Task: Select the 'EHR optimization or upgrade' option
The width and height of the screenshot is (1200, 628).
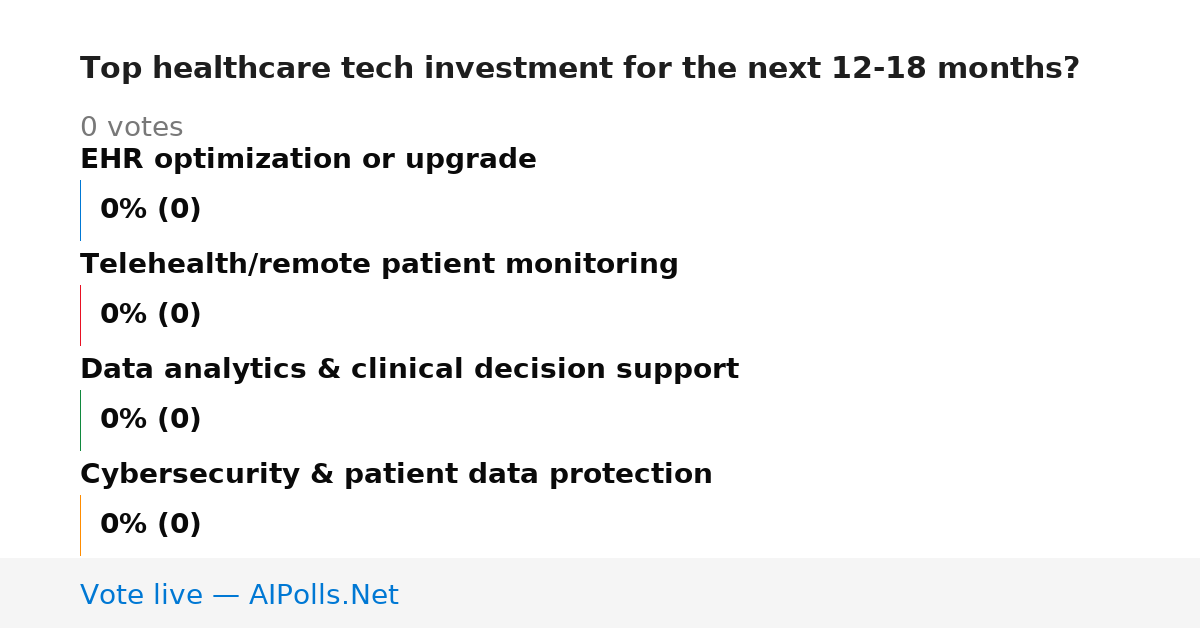Action: click(x=308, y=160)
